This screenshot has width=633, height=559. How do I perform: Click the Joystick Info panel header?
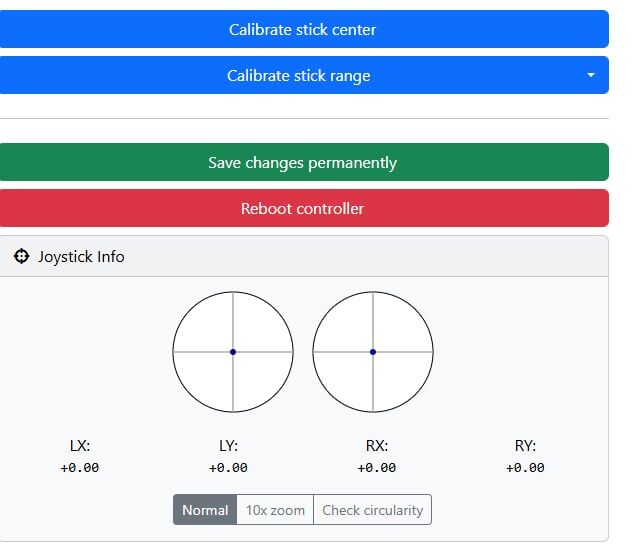[x=303, y=257]
